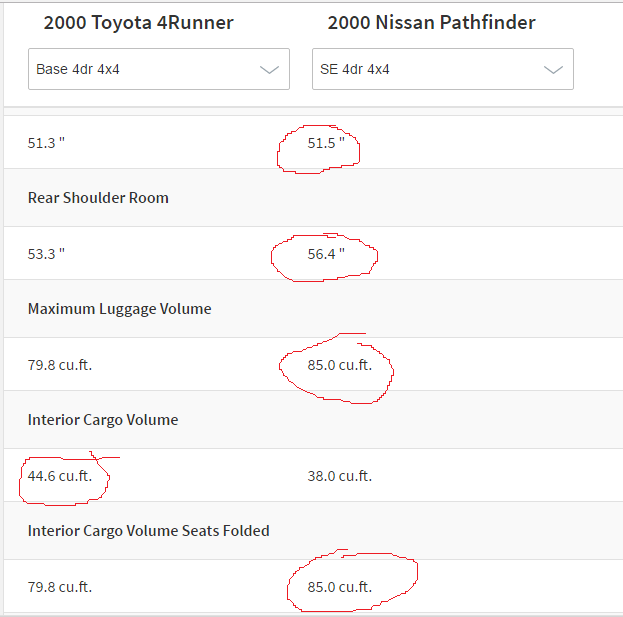Select the 85.0 cu.ft. value under Seats Folded
Screen dimensions: 623x617
[x=340, y=587]
